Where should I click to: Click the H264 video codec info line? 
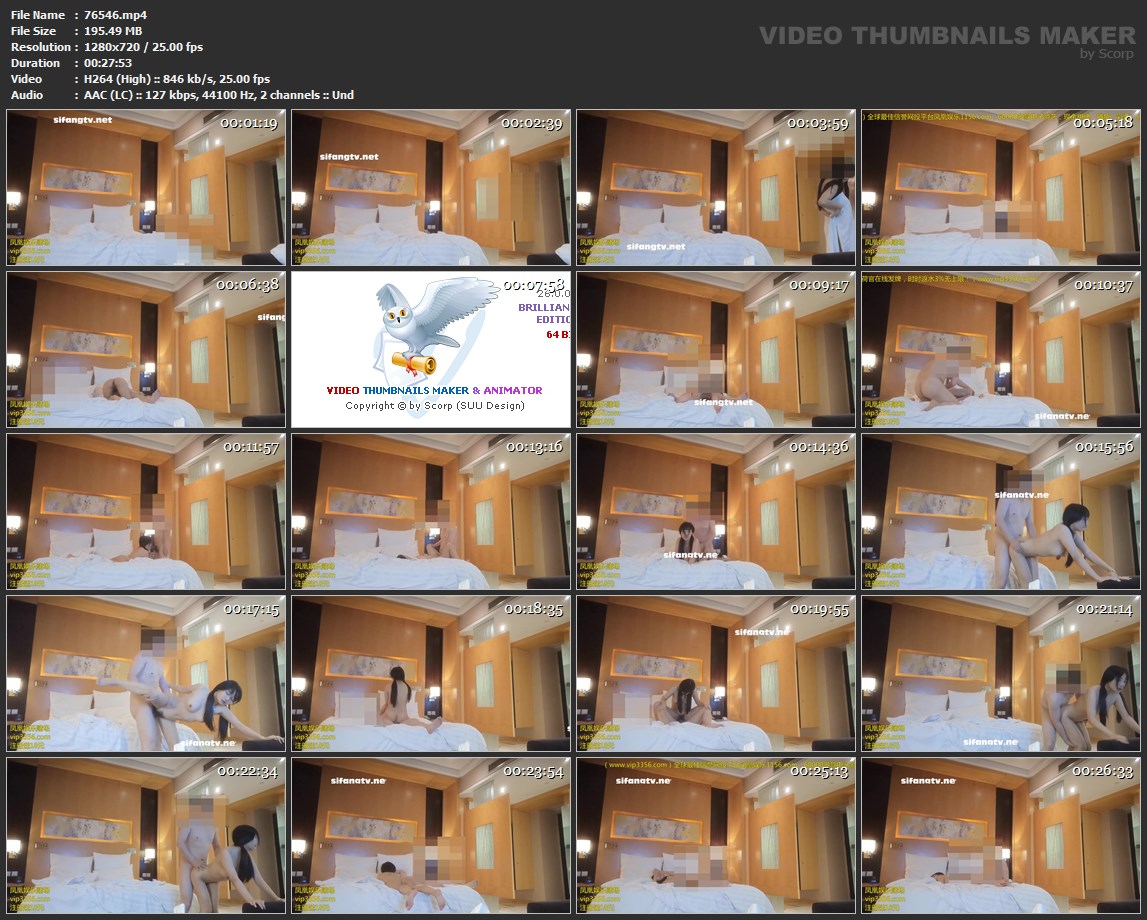pyautogui.click(x=177, y=79)
